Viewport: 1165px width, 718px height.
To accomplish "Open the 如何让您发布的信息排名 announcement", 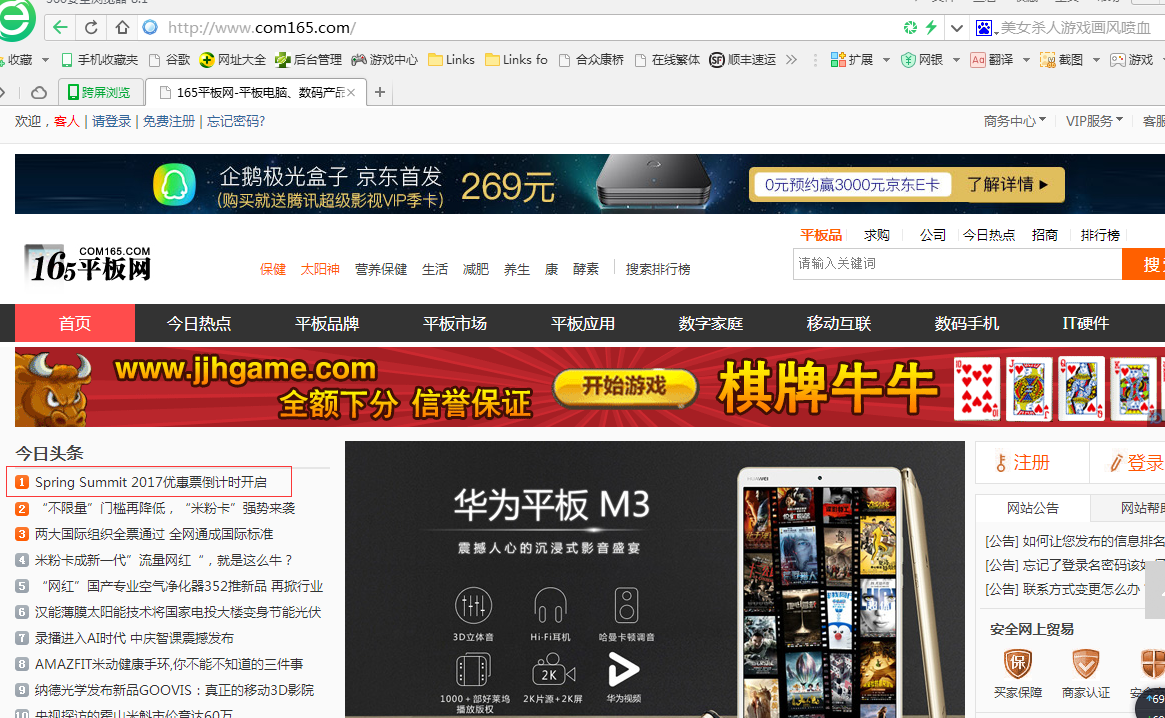I will (x=1075, y=541).
